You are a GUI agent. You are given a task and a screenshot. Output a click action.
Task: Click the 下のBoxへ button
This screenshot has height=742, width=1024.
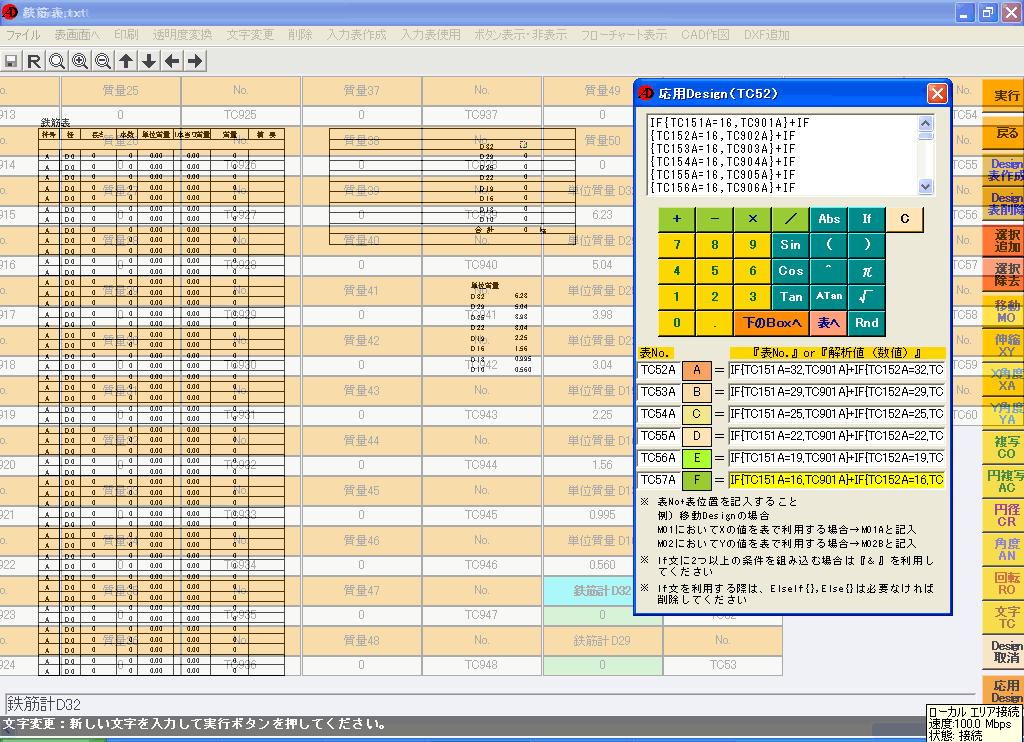tap(771, 322)
